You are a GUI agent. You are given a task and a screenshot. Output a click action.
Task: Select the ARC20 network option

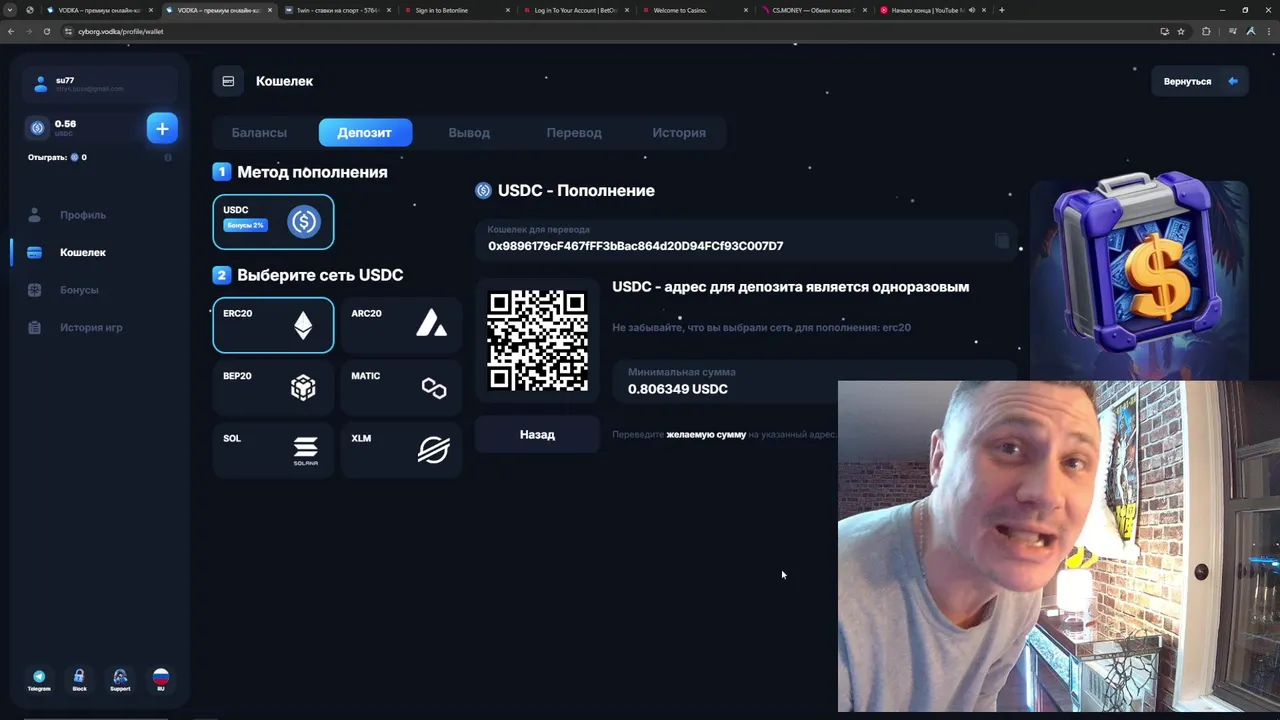click(401, 325)
